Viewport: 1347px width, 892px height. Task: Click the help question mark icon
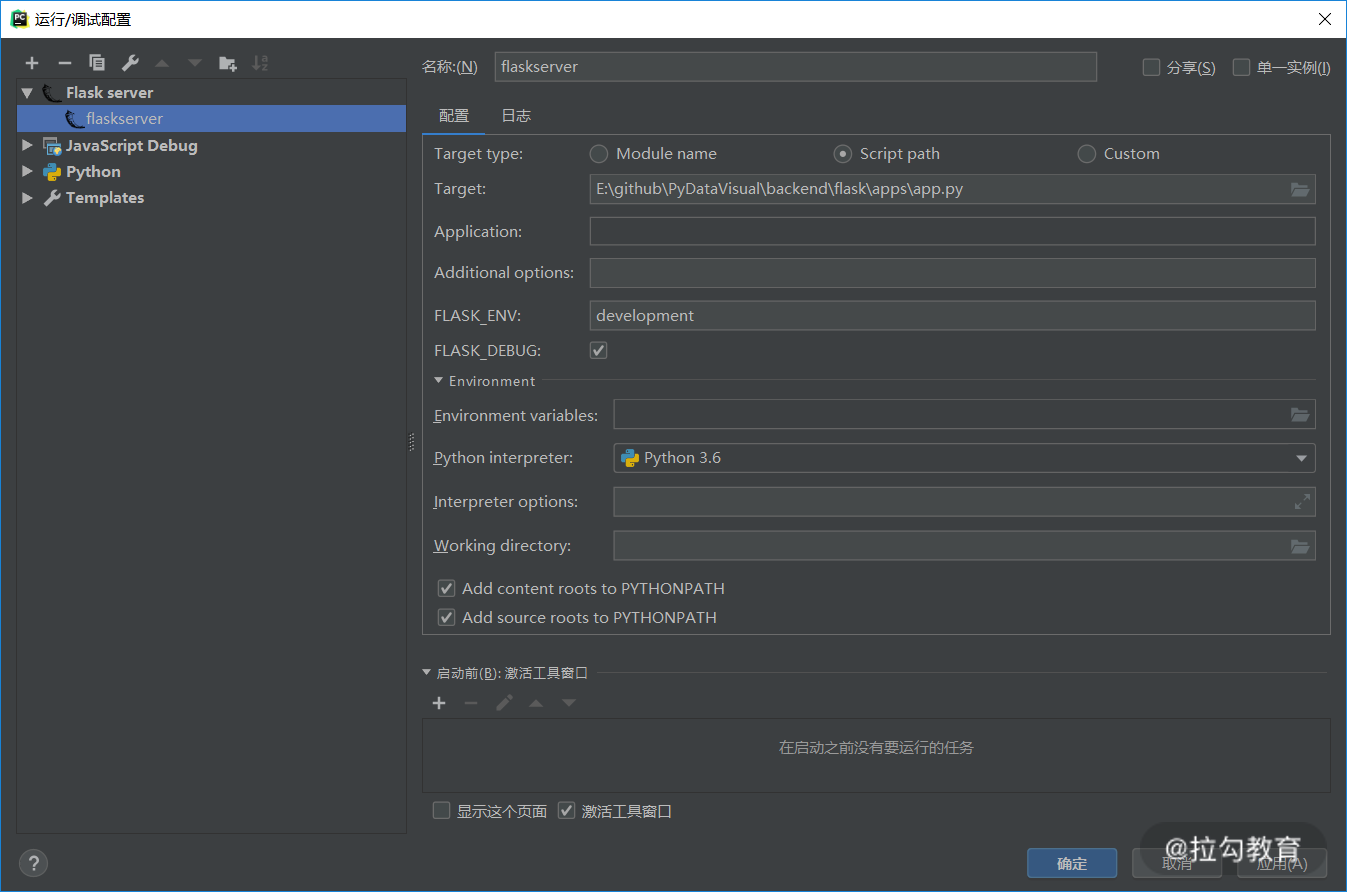[x=33, y=863]
